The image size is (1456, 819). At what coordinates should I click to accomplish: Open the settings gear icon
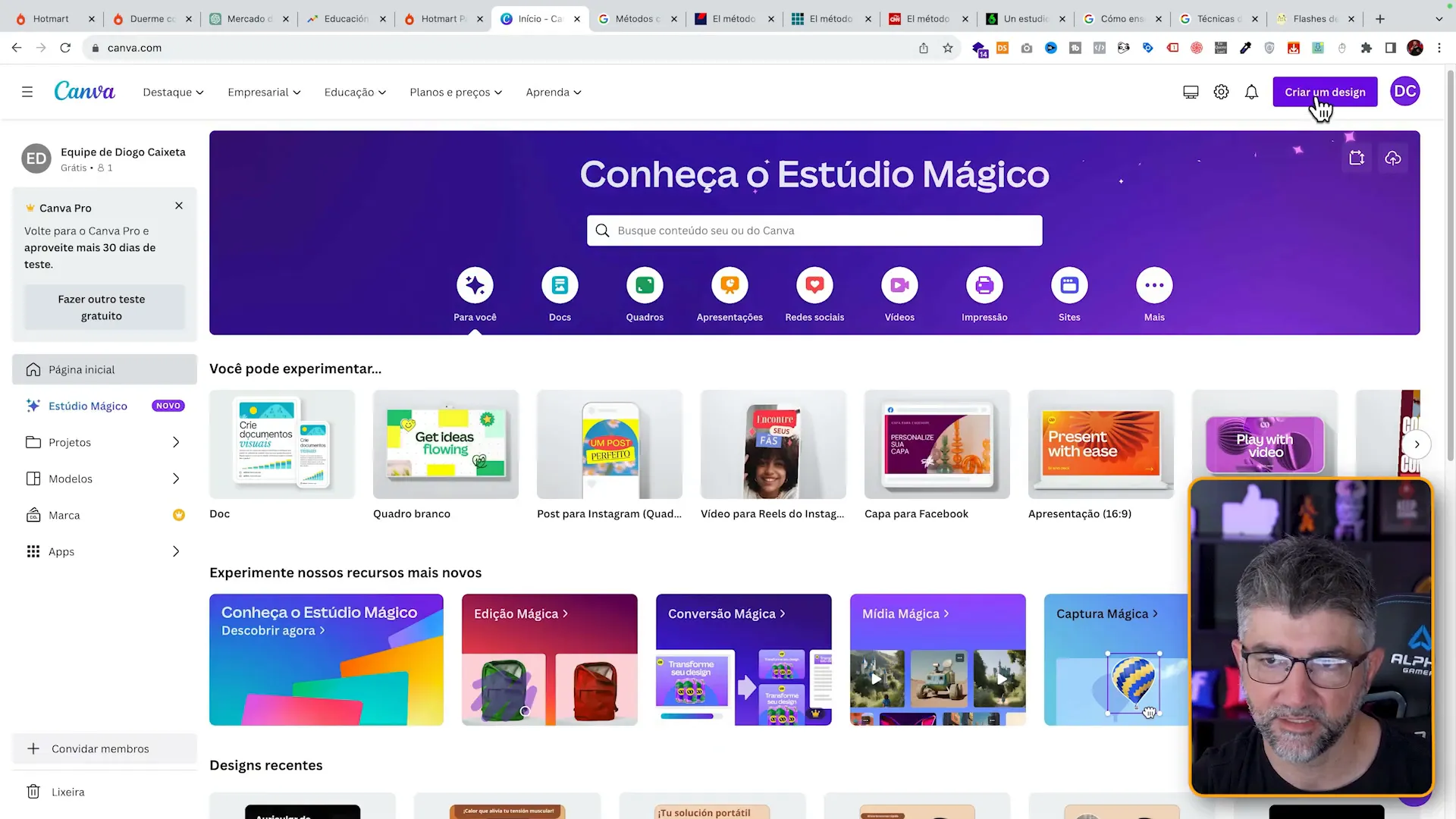[1221, 92]
